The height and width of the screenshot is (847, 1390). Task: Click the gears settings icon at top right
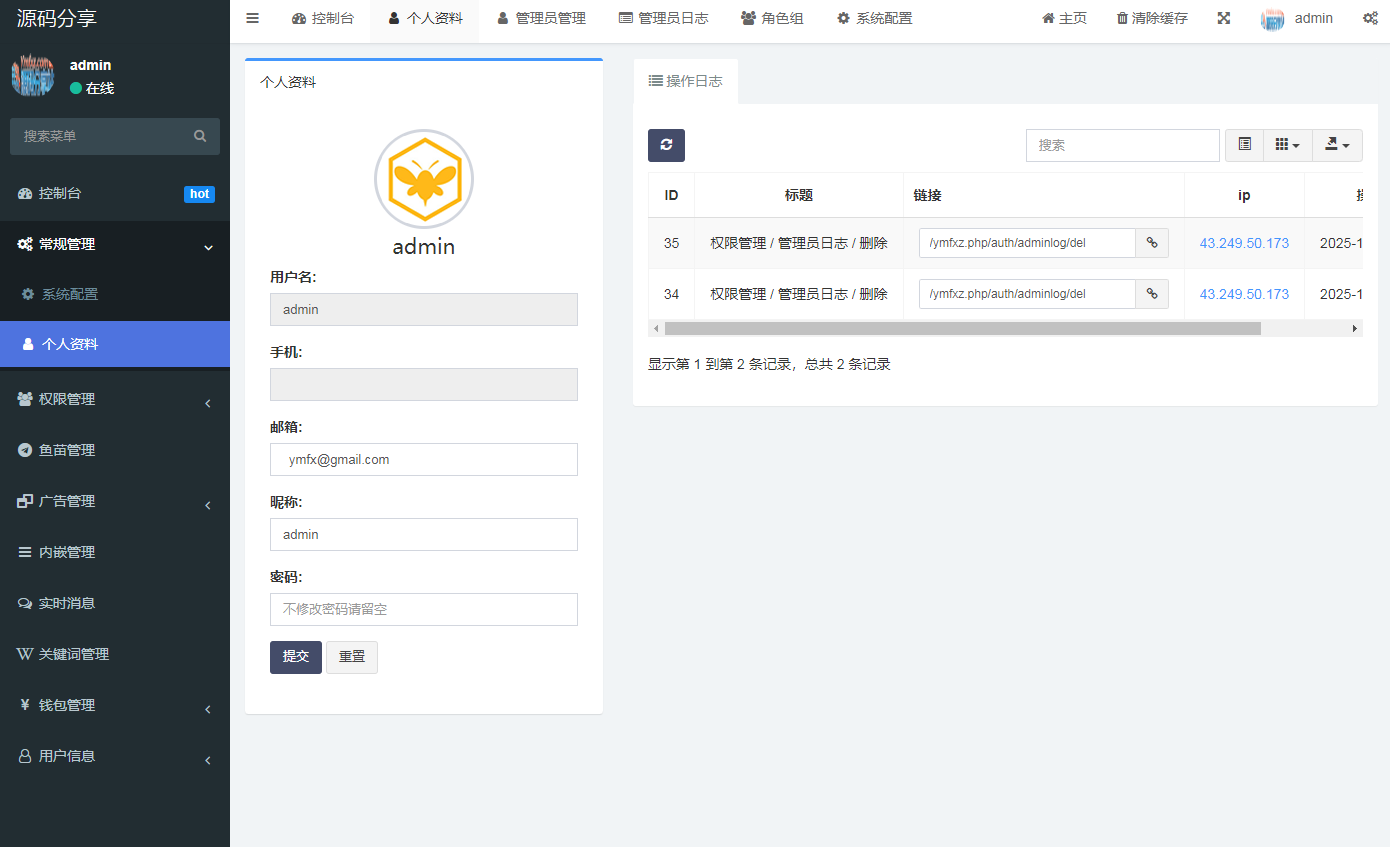1369,18
